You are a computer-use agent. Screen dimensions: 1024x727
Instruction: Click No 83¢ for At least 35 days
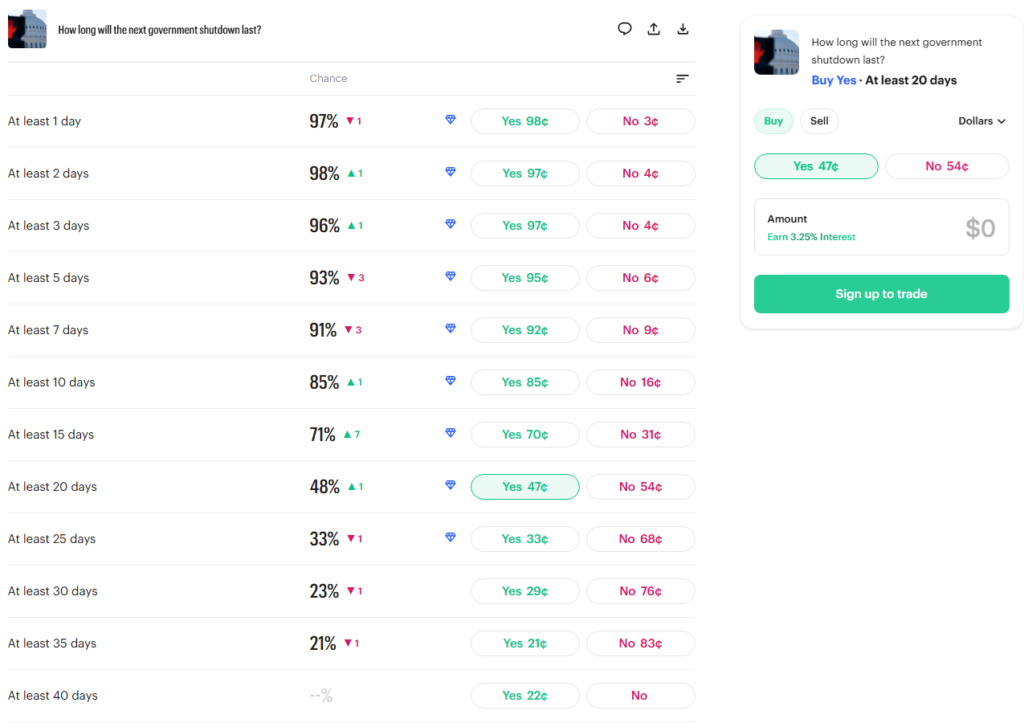pyautogui.click(x=640, y=643)
